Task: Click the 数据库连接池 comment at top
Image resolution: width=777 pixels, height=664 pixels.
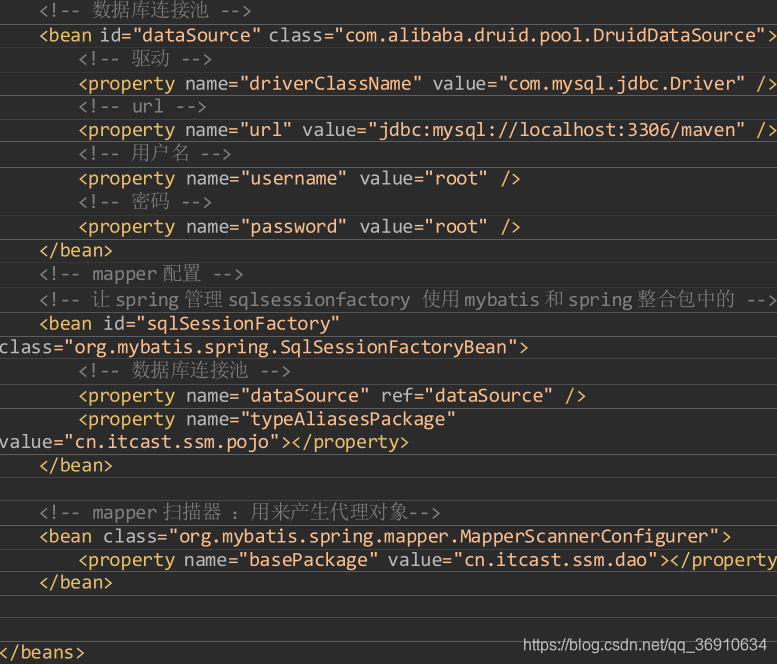Action: pos(145,10)
